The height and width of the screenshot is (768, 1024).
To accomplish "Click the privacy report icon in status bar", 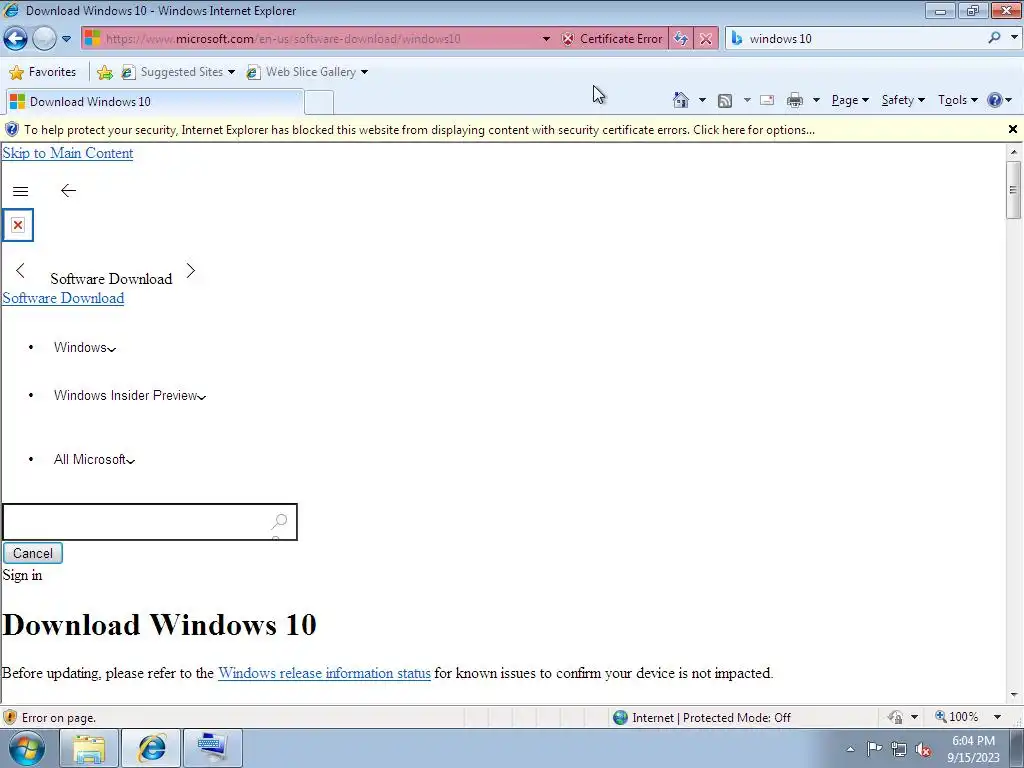I will (x=895, y=717).
